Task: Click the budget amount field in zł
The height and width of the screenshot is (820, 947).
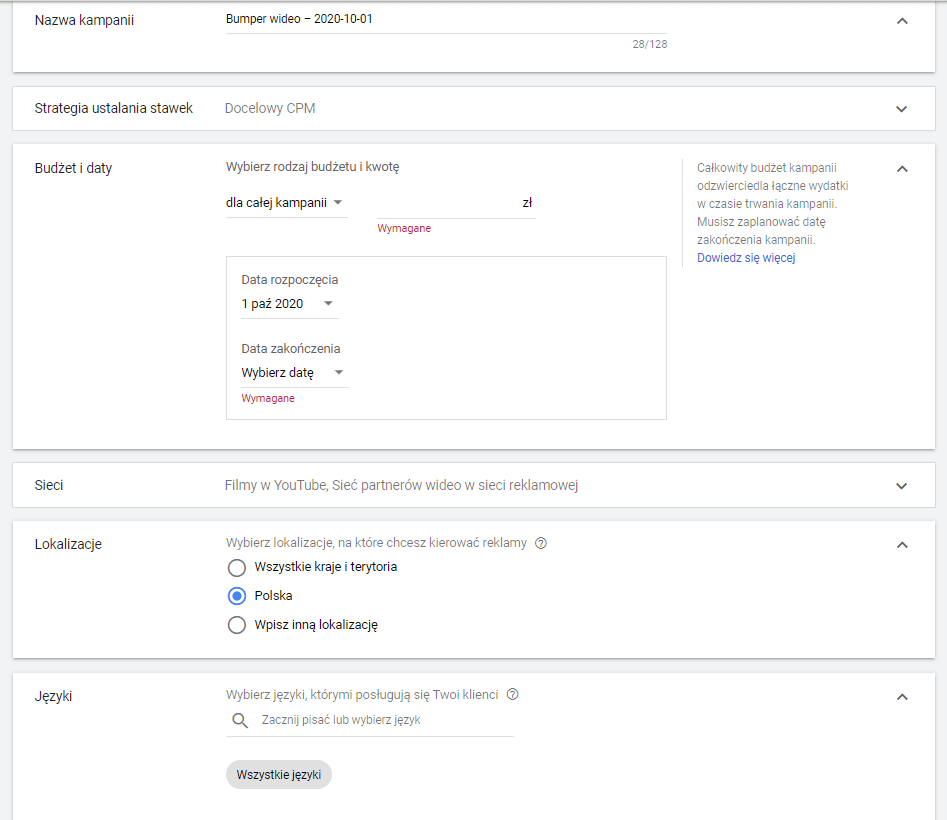Action: click(x=446, y=203)
